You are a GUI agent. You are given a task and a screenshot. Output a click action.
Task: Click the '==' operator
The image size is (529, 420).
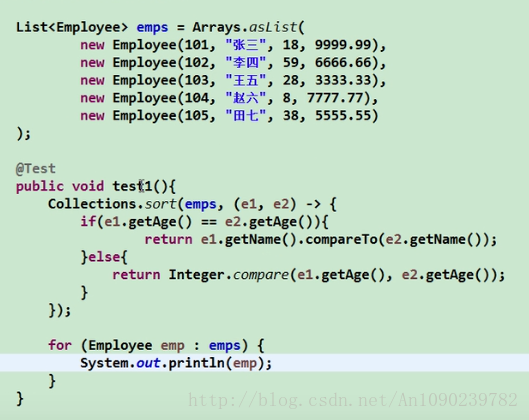208,222
